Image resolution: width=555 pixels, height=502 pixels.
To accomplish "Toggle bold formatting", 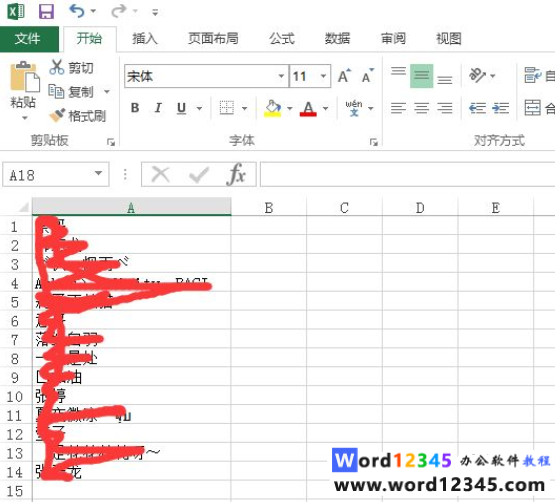I will pyautogui.click(x=135, y=108).
